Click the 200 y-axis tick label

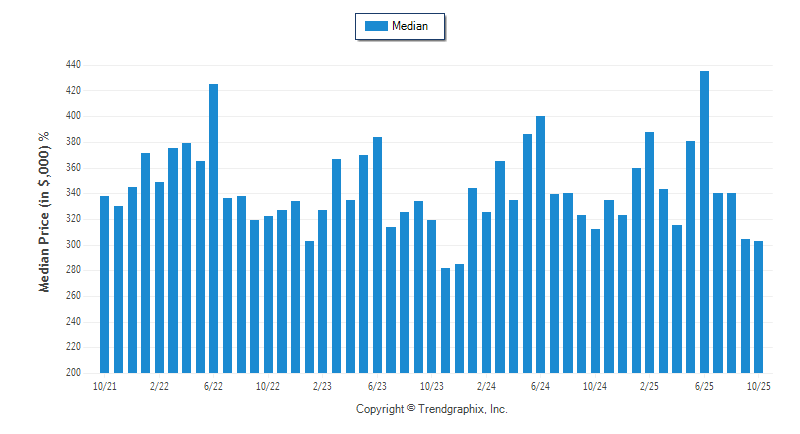click(x=74, y=373)
